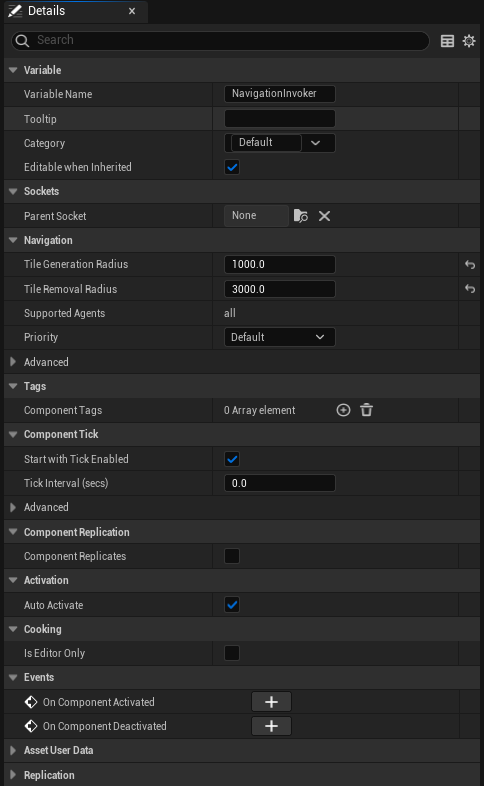Screen dimensions: 484x786
Task: Remove all Component Tags with the trash icon
Action: (366, 410)
